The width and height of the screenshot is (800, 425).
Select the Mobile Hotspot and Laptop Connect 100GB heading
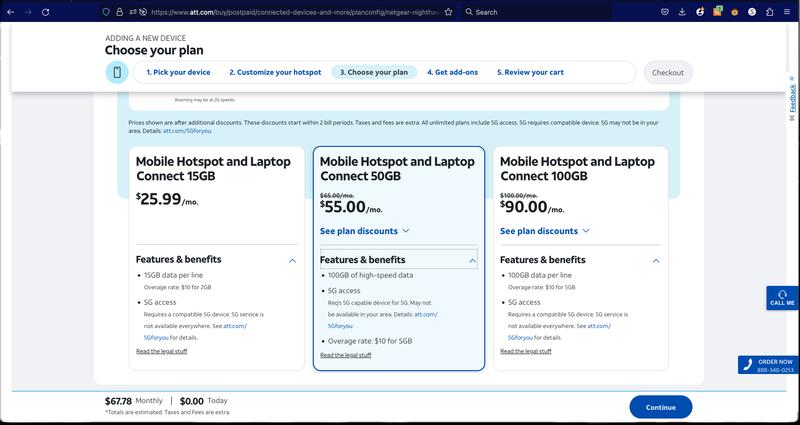pyautogui.click(x=578, y=169)
